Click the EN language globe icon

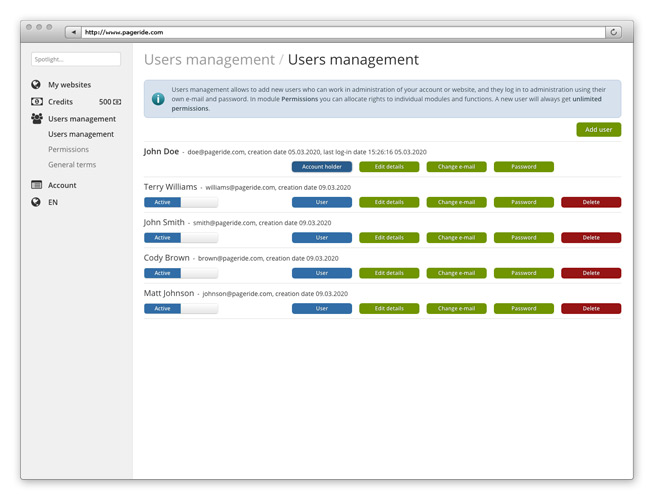click(x=37, y=202)
